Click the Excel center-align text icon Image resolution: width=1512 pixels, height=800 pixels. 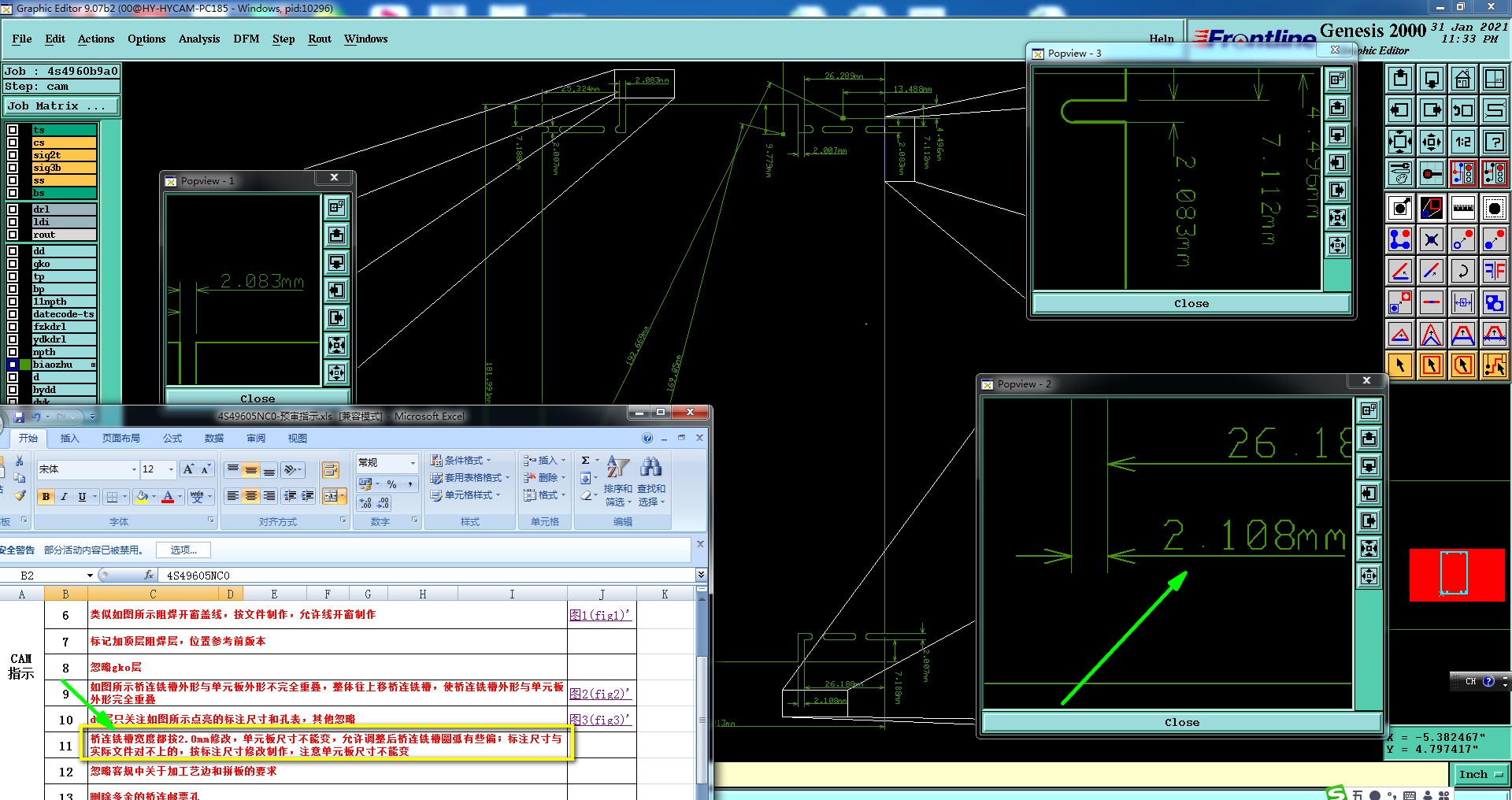250,496
